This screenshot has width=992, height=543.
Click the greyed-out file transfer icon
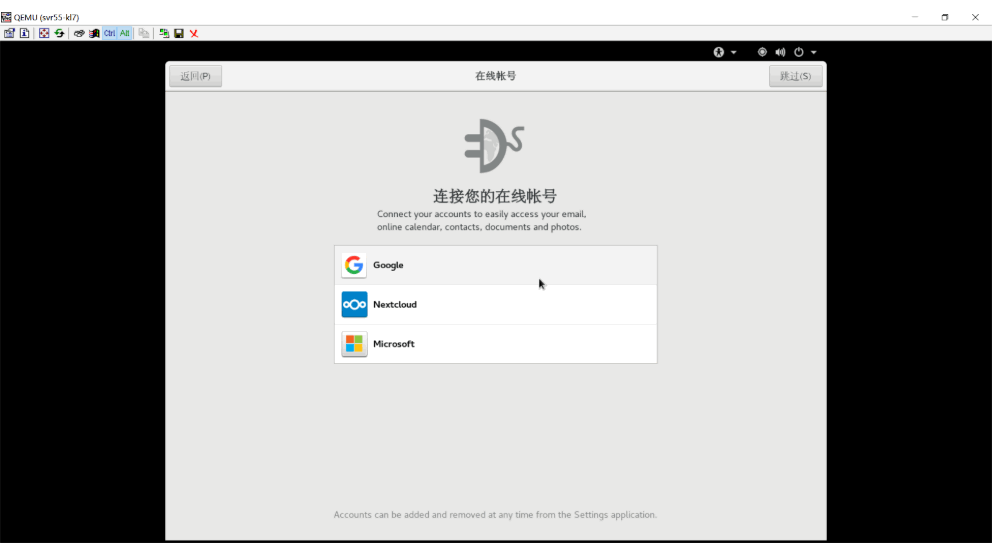tap(144, 33)
